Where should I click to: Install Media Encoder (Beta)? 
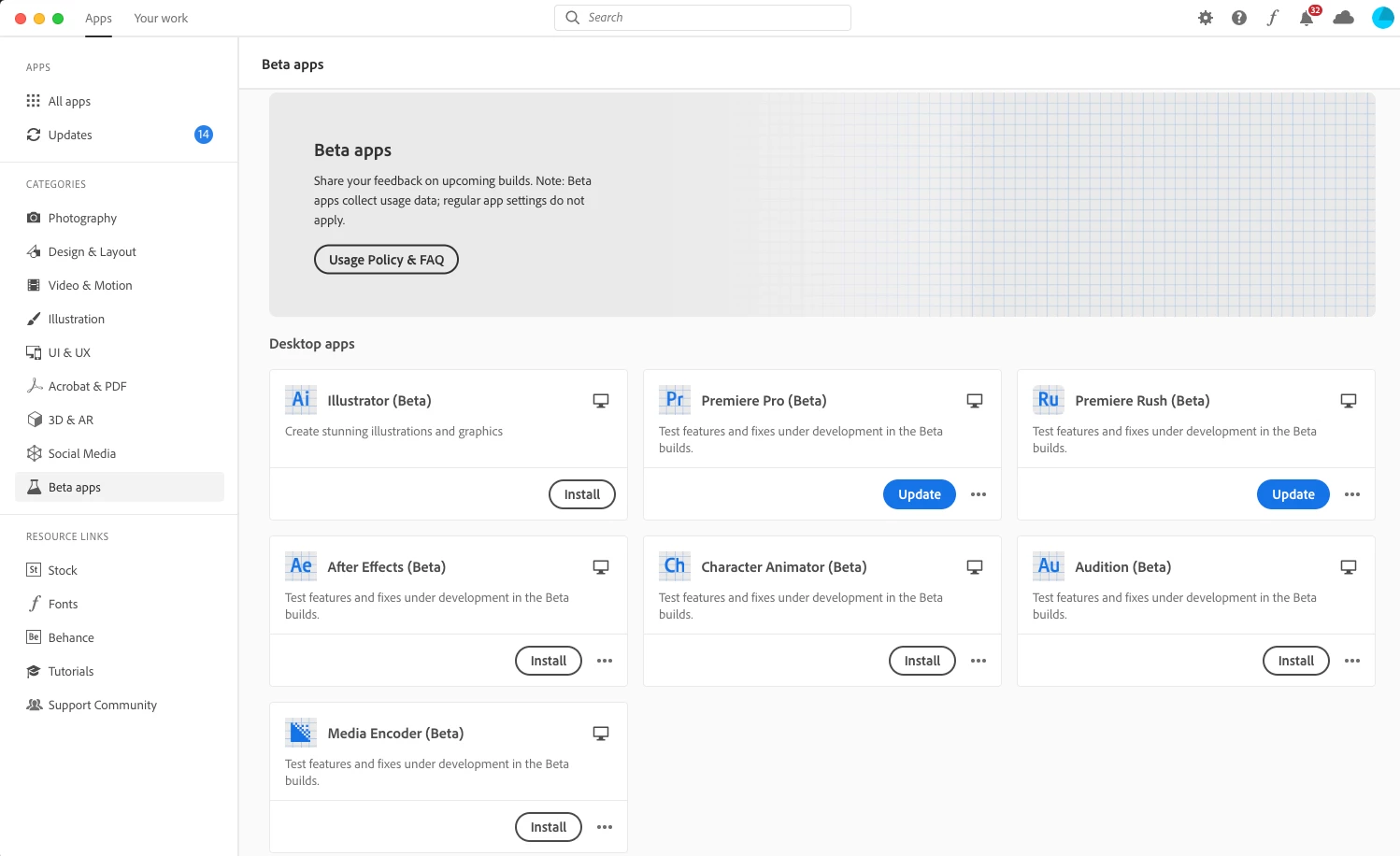pos(549,827)
